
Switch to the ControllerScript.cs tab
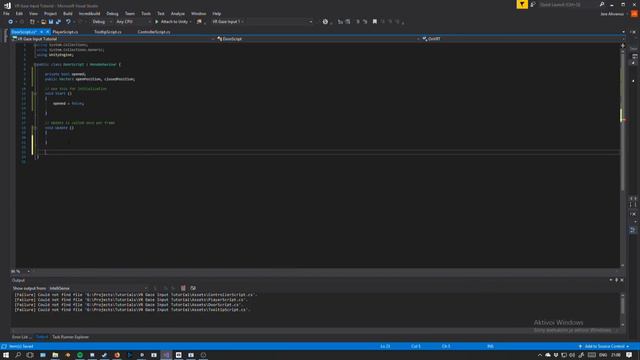154,32
